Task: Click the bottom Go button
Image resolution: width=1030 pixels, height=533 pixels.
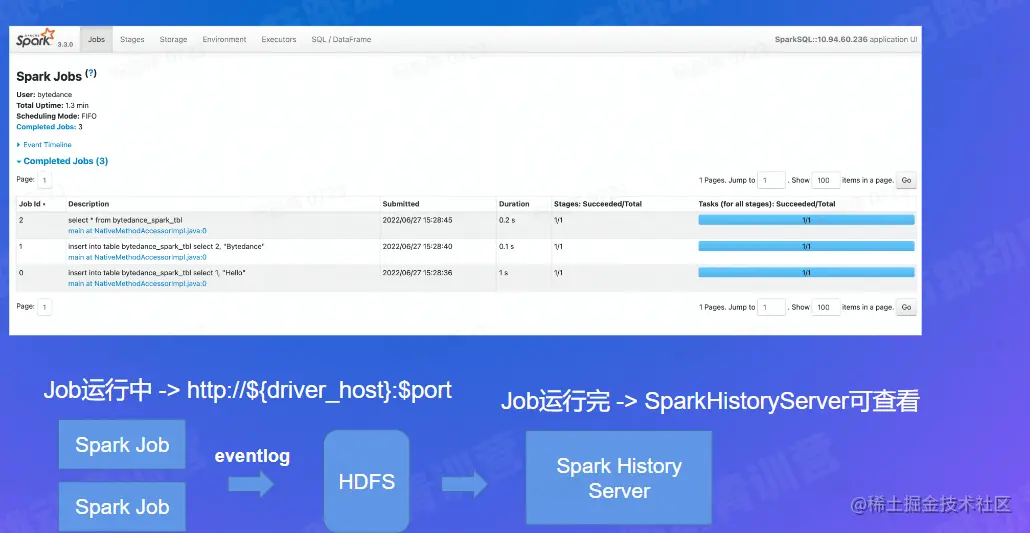Action: 906,307
